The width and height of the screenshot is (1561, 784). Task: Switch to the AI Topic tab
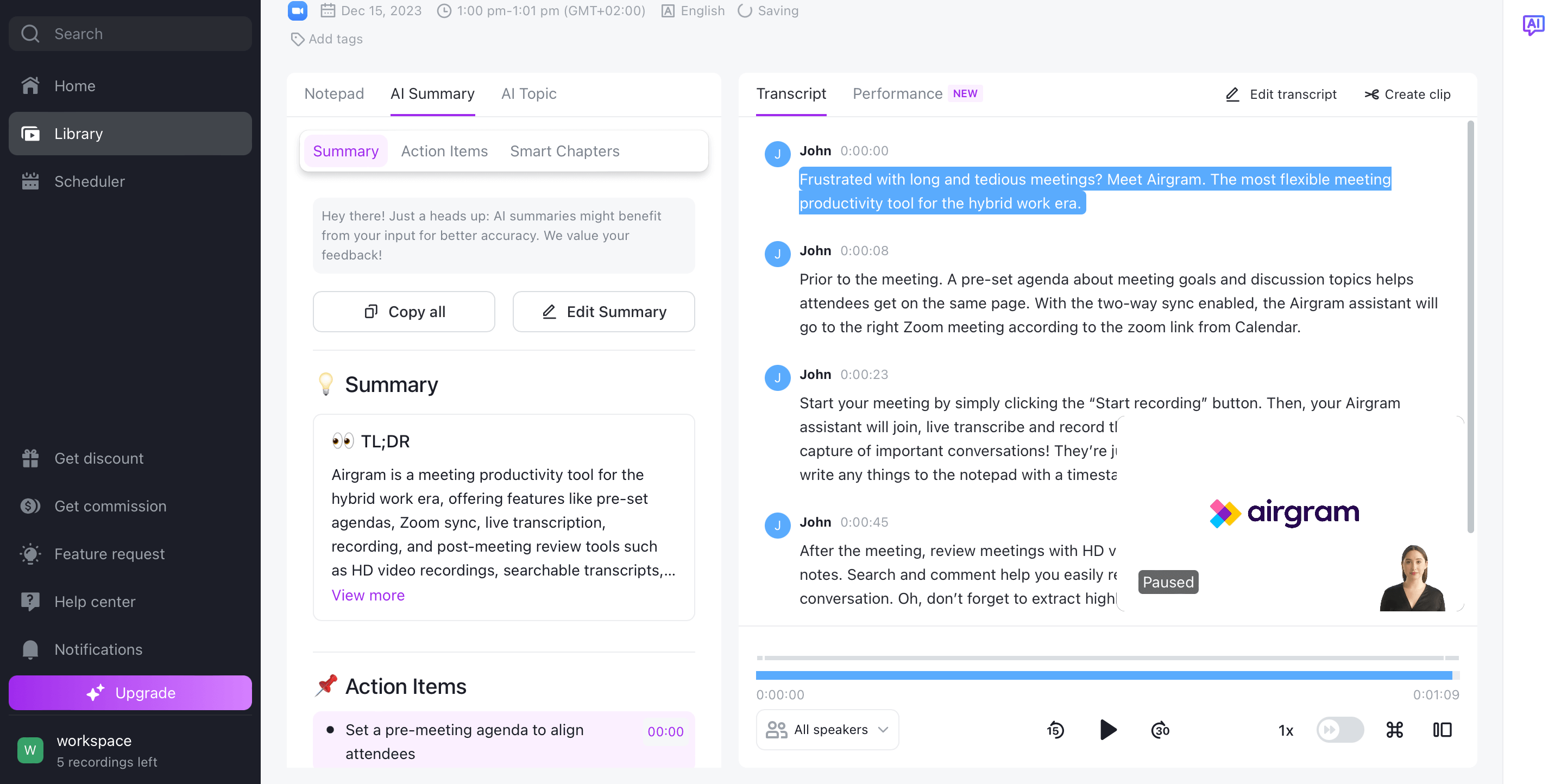click(x=528, y=93)
